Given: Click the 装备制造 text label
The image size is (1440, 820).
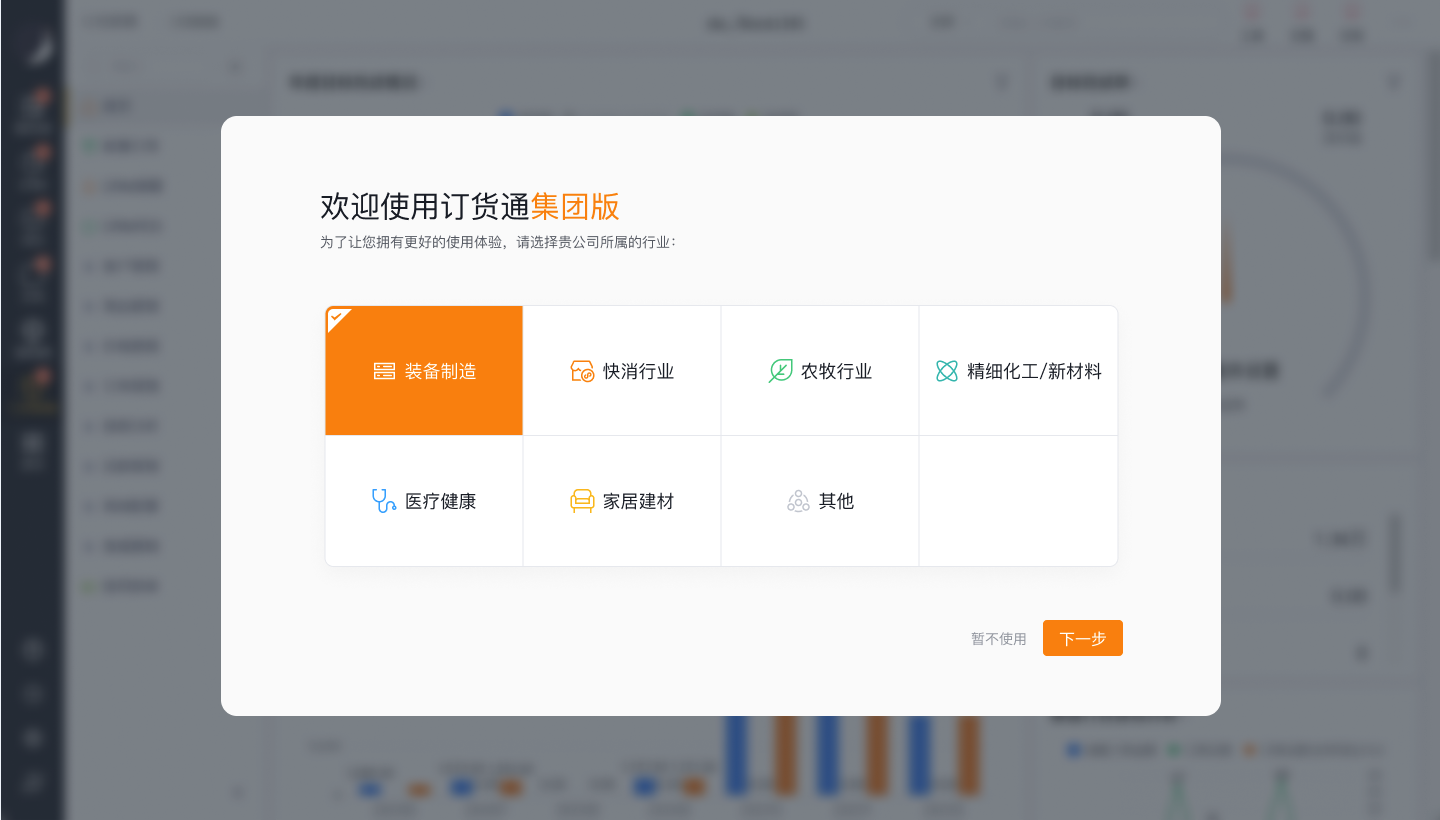Looking at the screenshot, I should click(440, 372).
